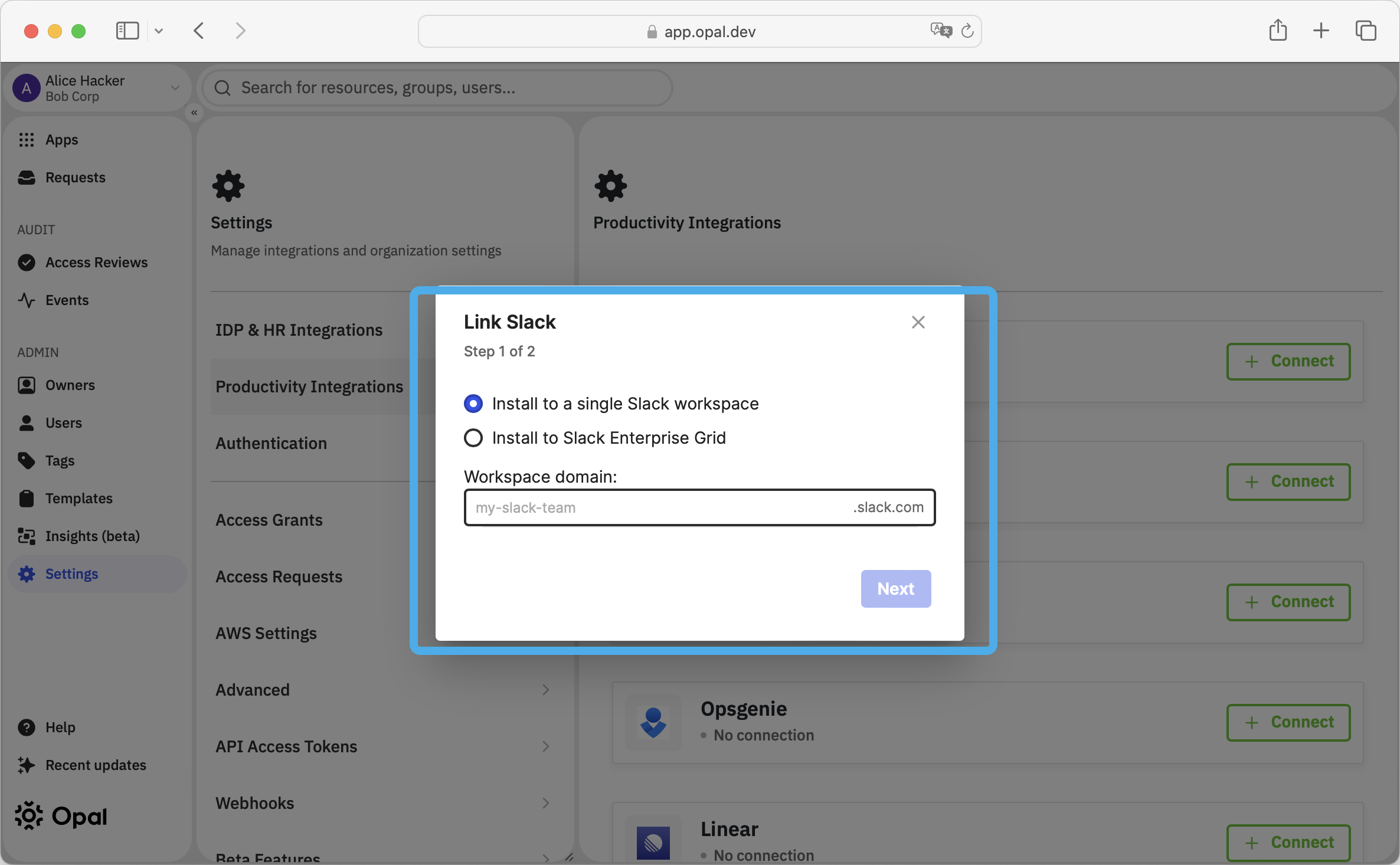Open Safari tab group dropdown arrow
Viewport: 1400px width, 865px height.
159,31
